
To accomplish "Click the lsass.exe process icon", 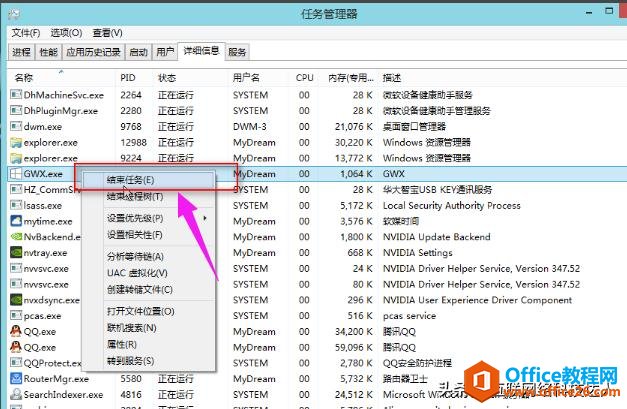I will point(16,205).
